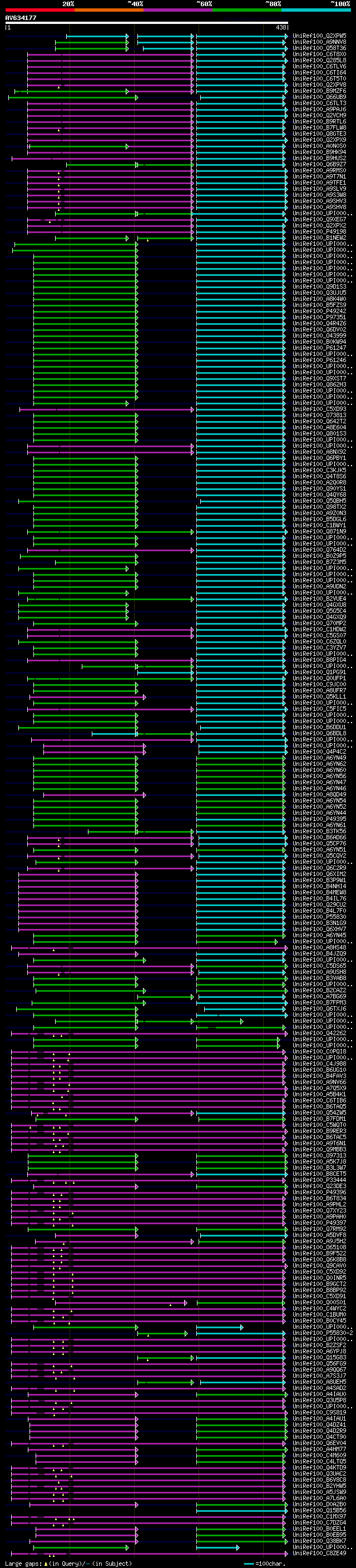Select hit UniRef100_Q6DV02
The height and width of the screenshot is (1568, 356).
click(319, 329)
